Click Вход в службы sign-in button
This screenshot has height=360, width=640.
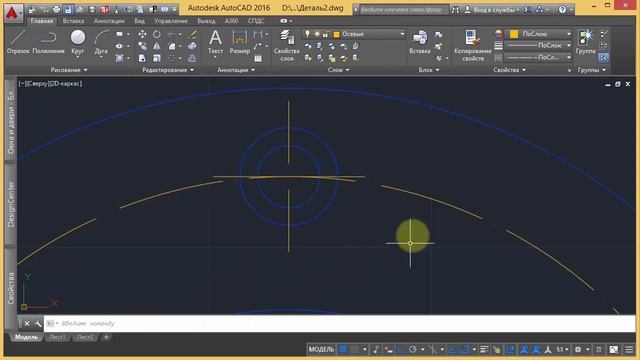tap(492, 9)
